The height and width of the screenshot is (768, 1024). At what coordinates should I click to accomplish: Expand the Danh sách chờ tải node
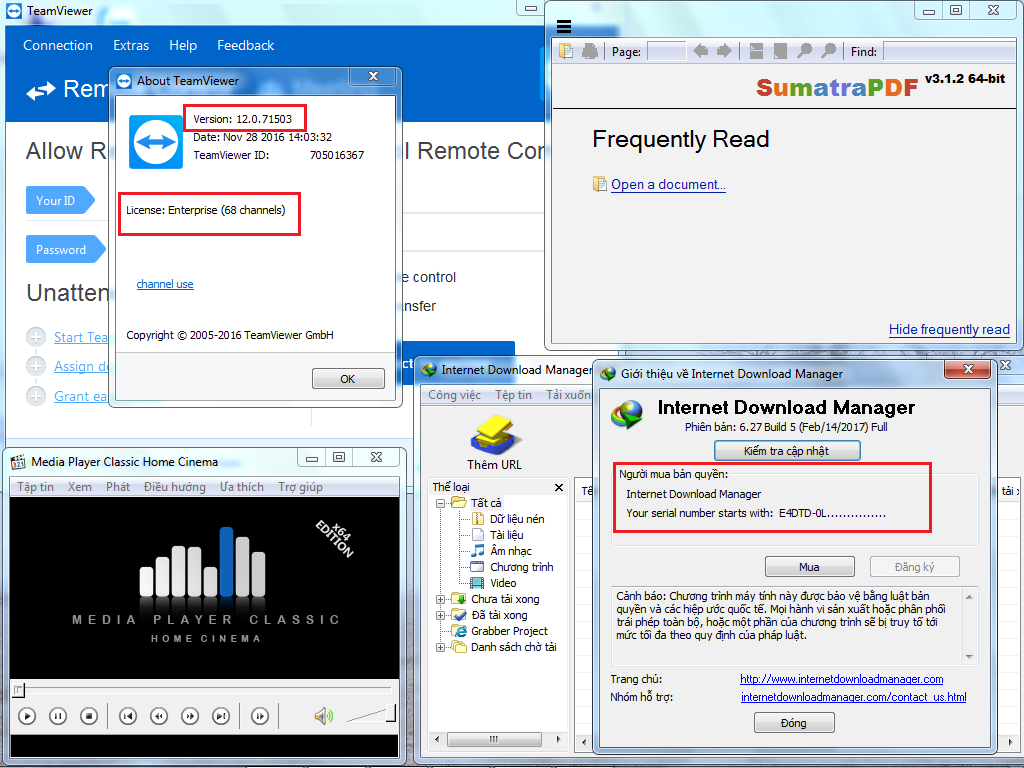pyautogui.click(x=441, y=647)
